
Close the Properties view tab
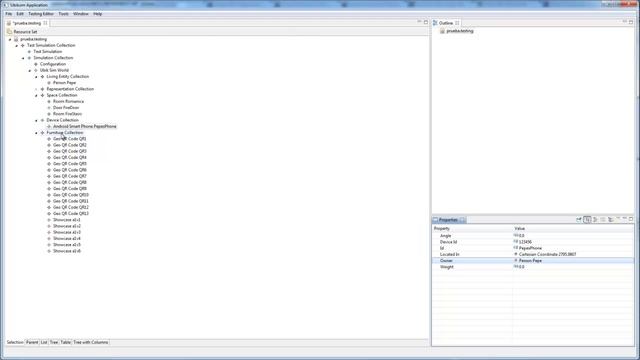click(x=462, y=220)
